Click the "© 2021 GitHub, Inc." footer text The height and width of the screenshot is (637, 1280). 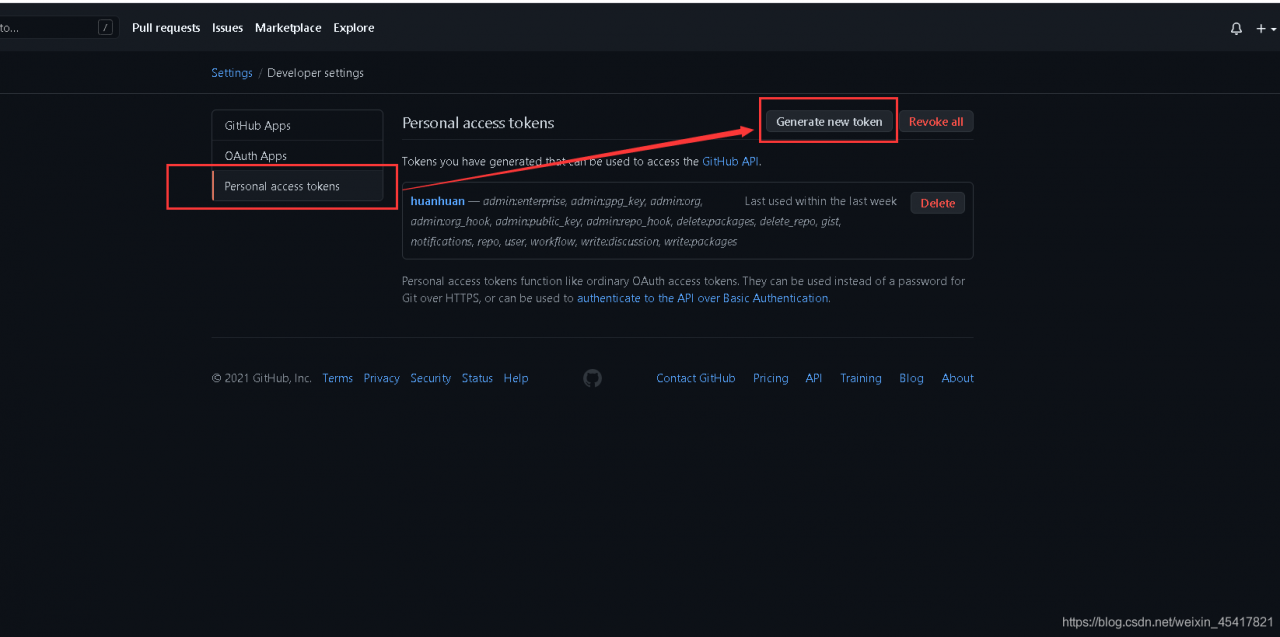tap(262, 378)
